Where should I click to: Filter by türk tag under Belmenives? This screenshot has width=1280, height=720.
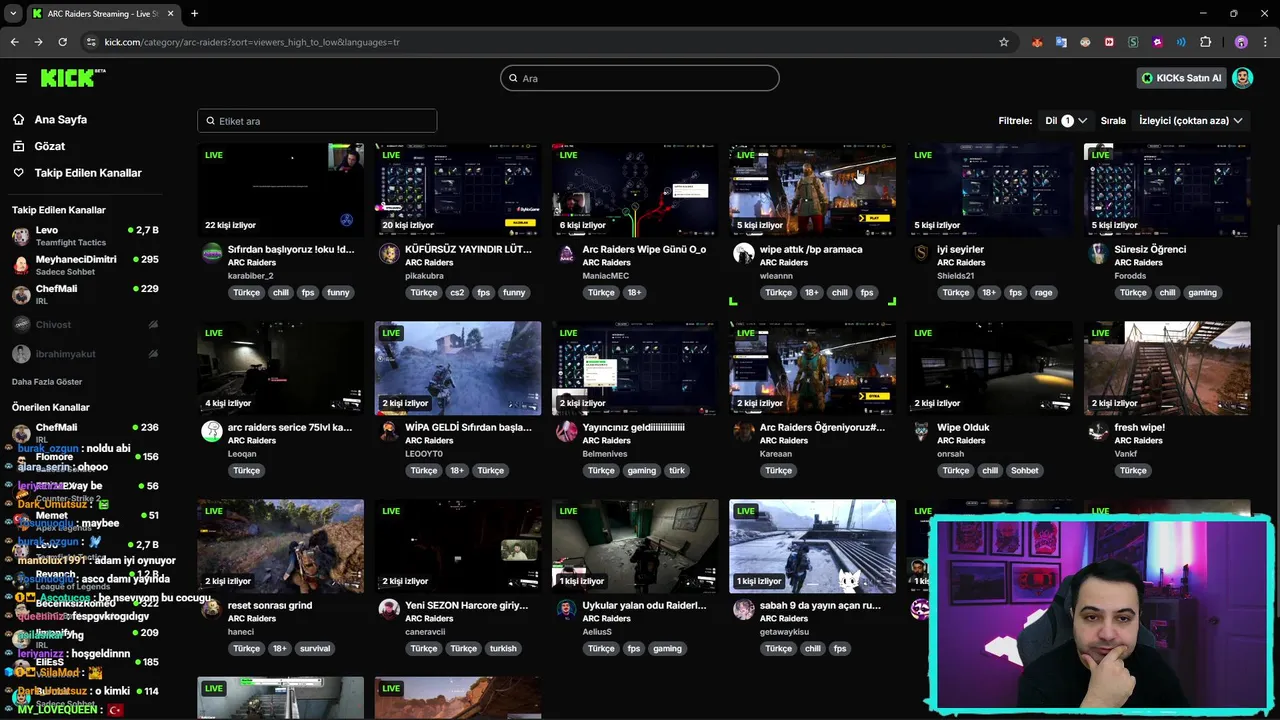(677, 471)
